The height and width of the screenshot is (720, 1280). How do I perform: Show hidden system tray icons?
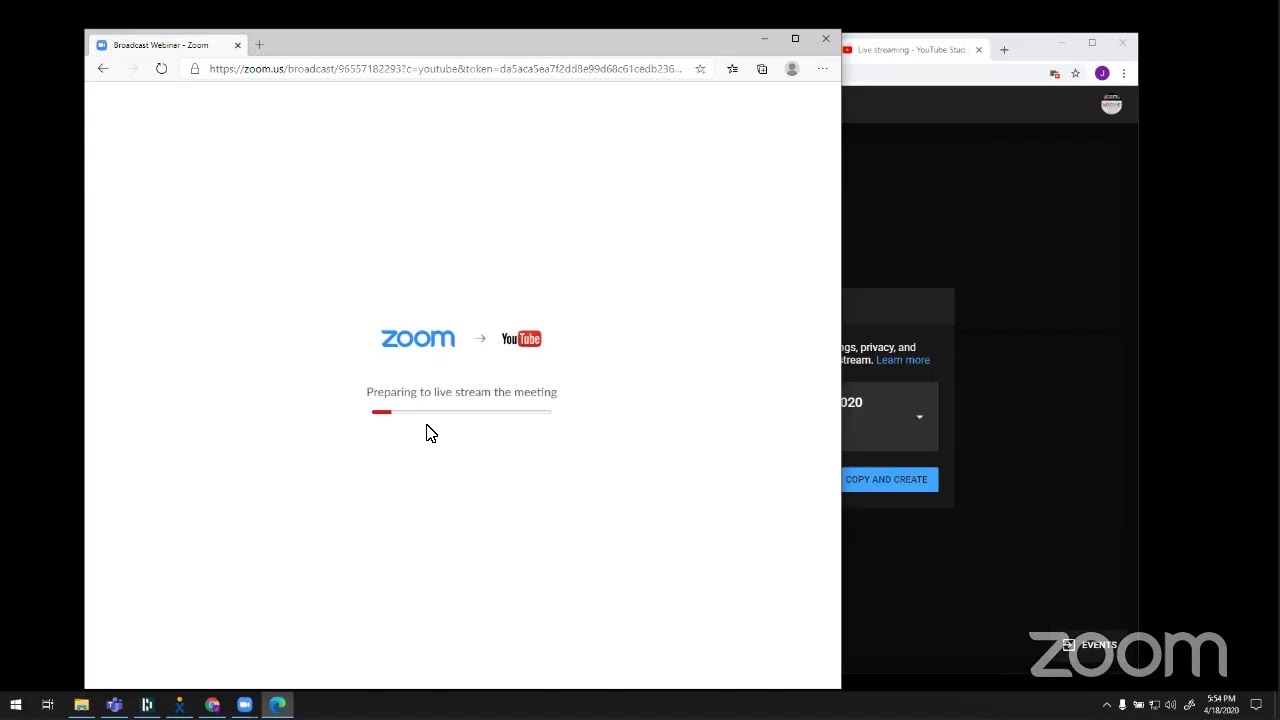tap(1106, 705)
